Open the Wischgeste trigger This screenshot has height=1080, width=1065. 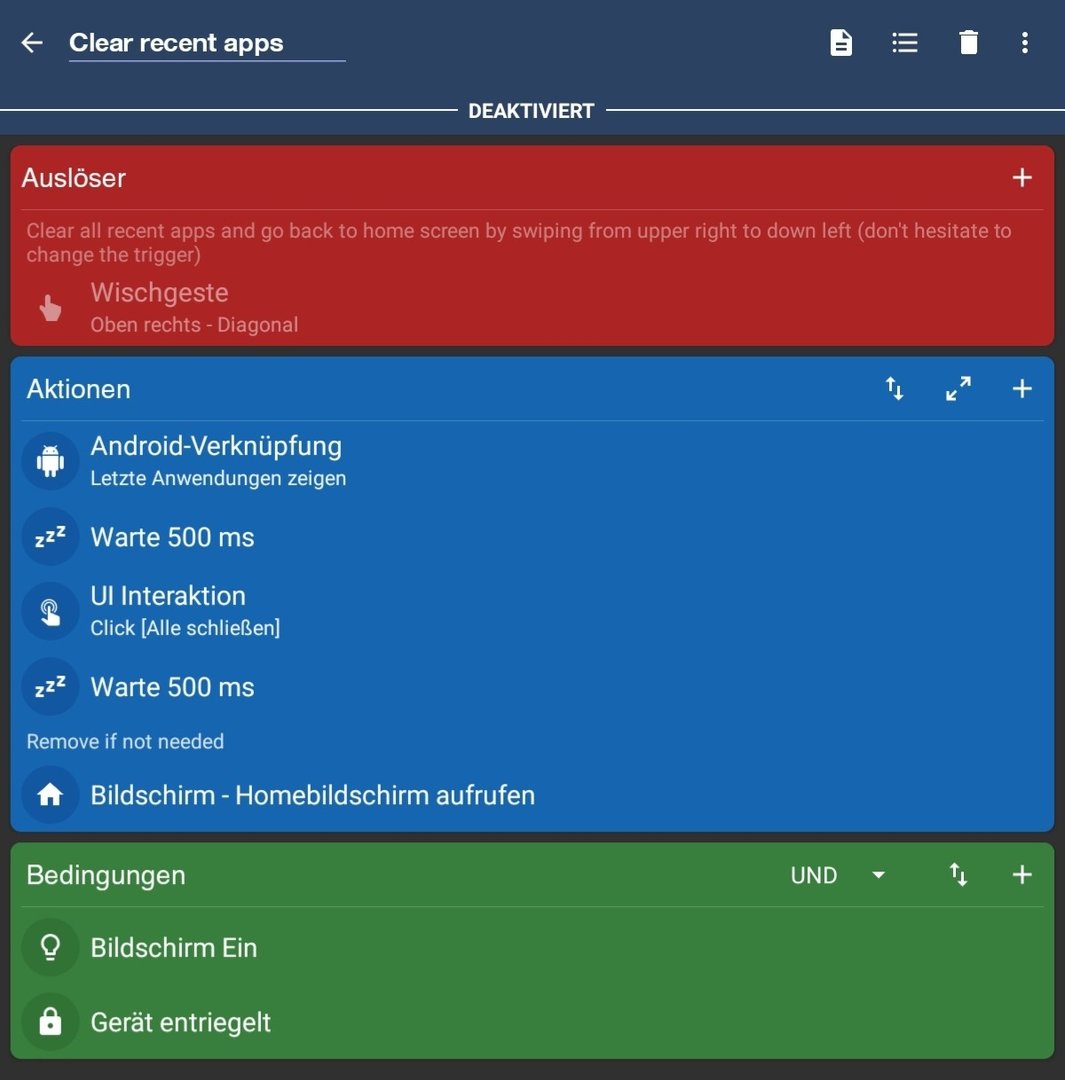click(532, 308)
